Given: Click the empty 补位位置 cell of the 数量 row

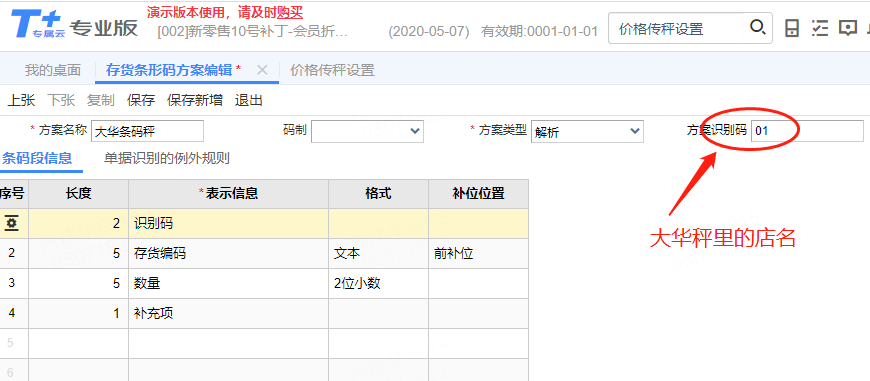Looking at the screenshot, I should pyautogui.click(x=478, y=283).
